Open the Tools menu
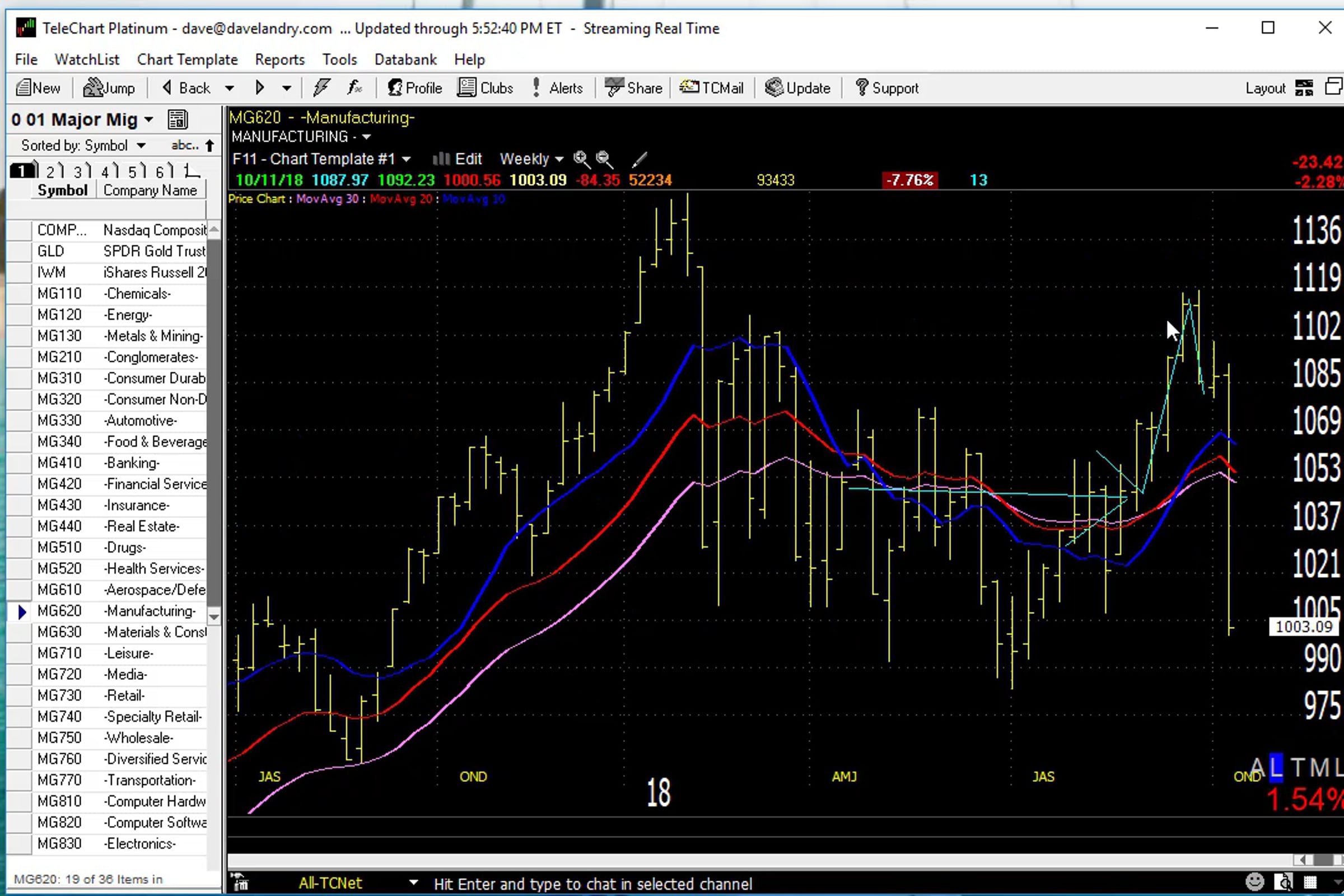This screenshot has width=1344, height=896. pos(340,59)
